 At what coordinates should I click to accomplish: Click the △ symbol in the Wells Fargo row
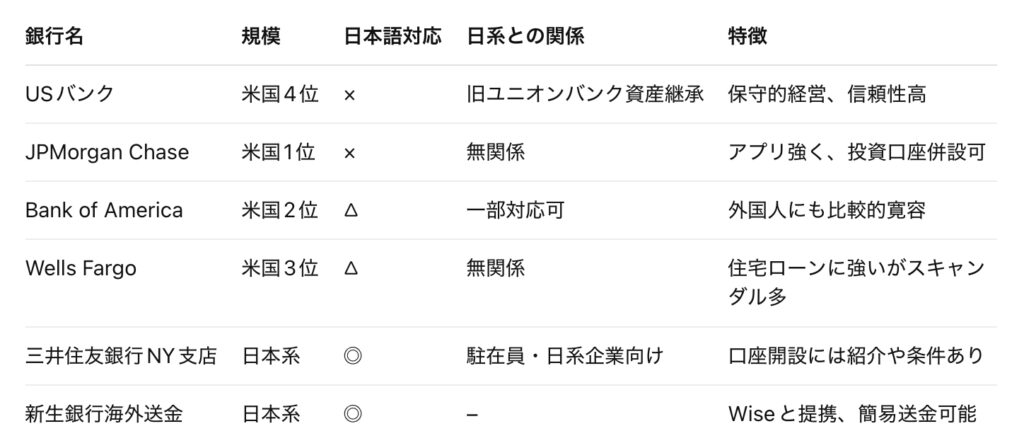coord(349,269)
